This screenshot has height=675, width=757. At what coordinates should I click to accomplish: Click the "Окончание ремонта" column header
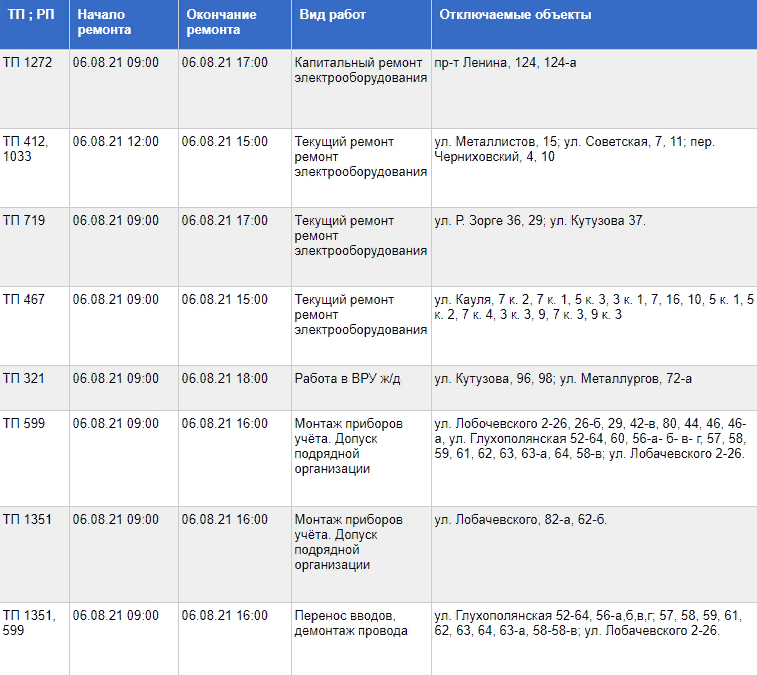pos(220,22)
